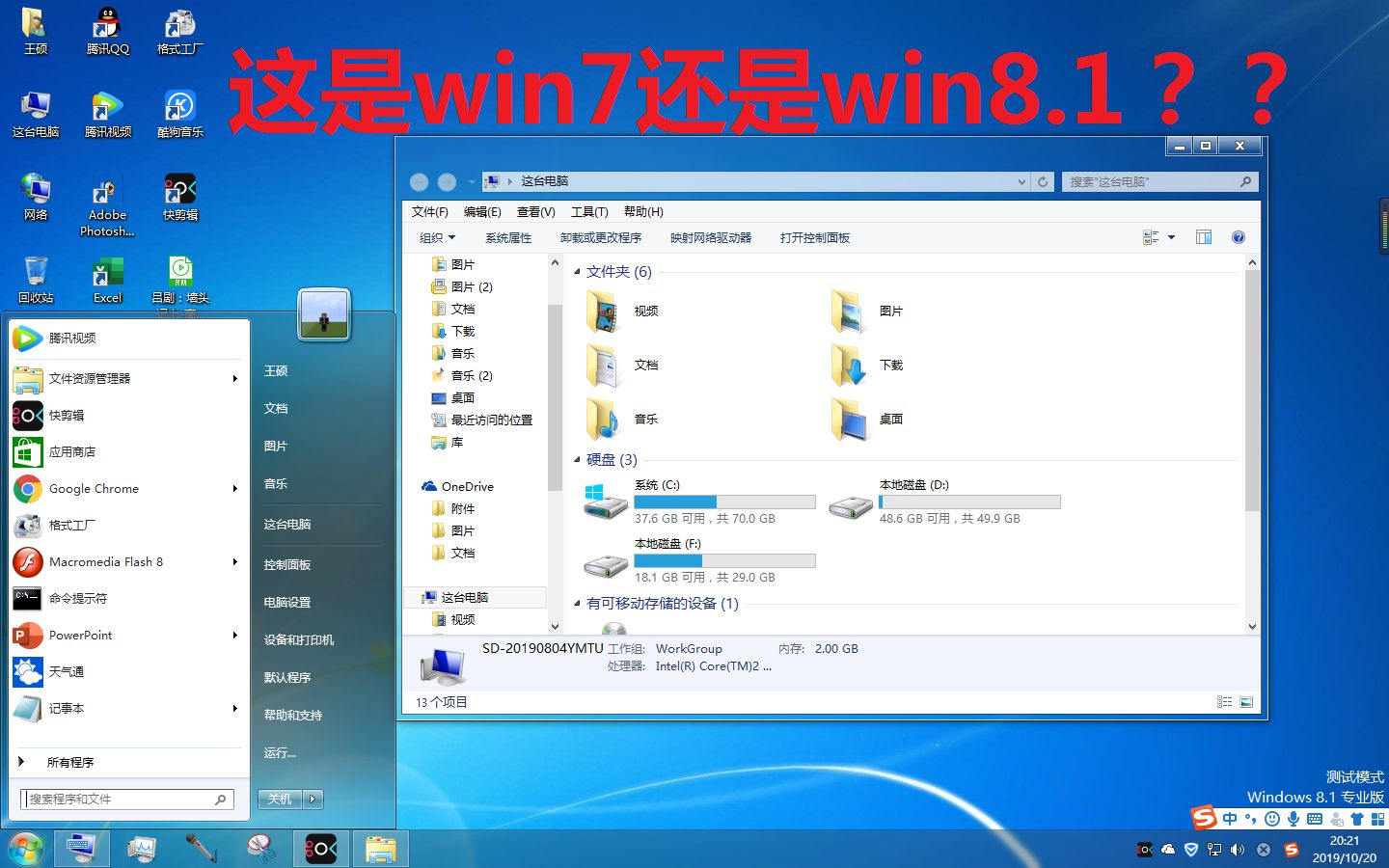
Task: Click the 搜索"这台电脑" search field
Action: (x=1159, y=181)
